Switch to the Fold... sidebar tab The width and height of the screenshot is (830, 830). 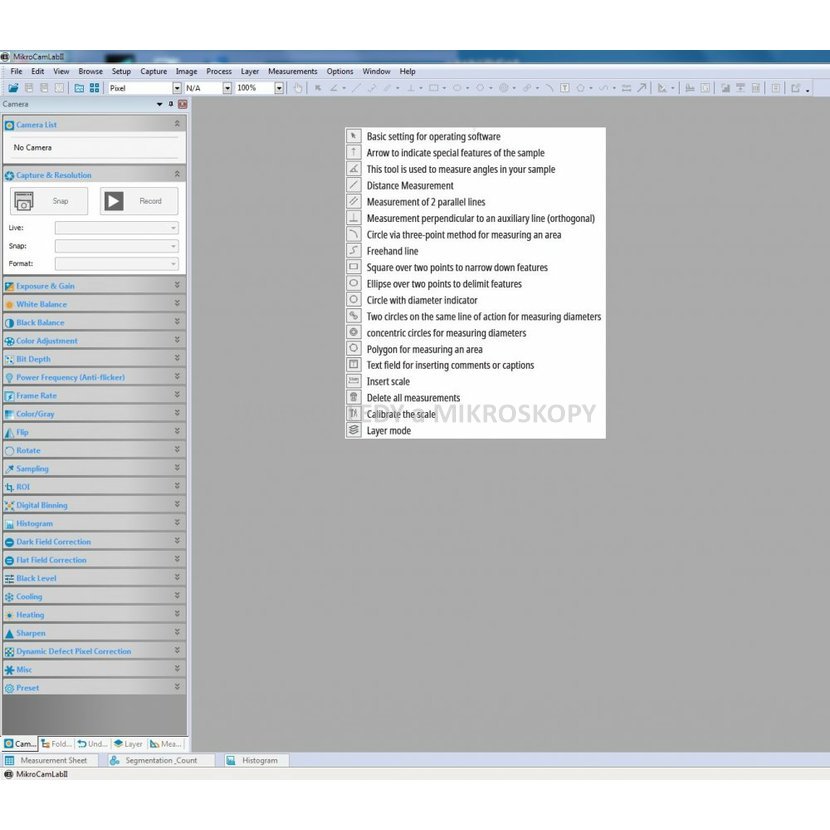(x=57, y=744)
